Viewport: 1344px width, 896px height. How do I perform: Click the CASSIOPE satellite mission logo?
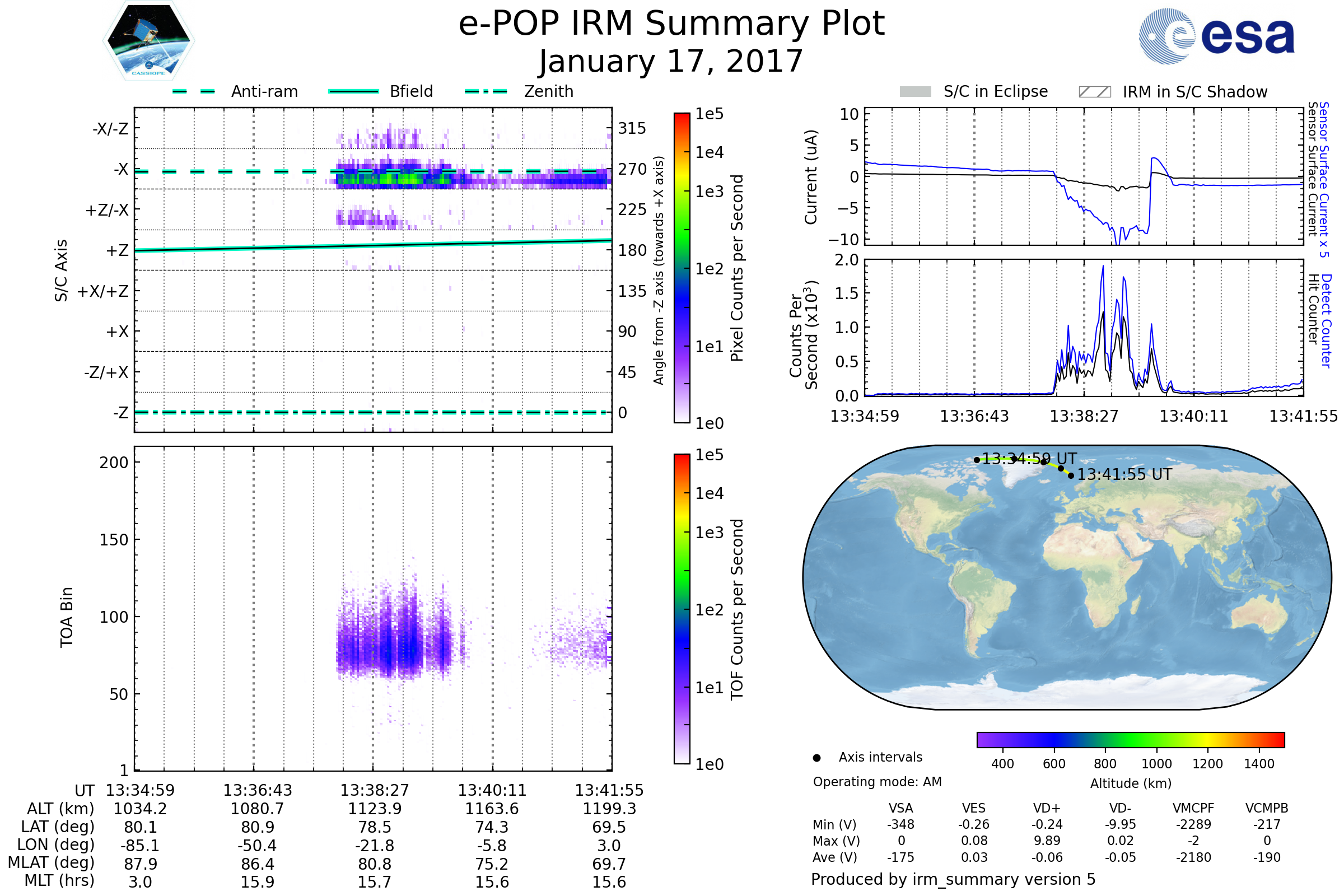[x=148, y=41]
